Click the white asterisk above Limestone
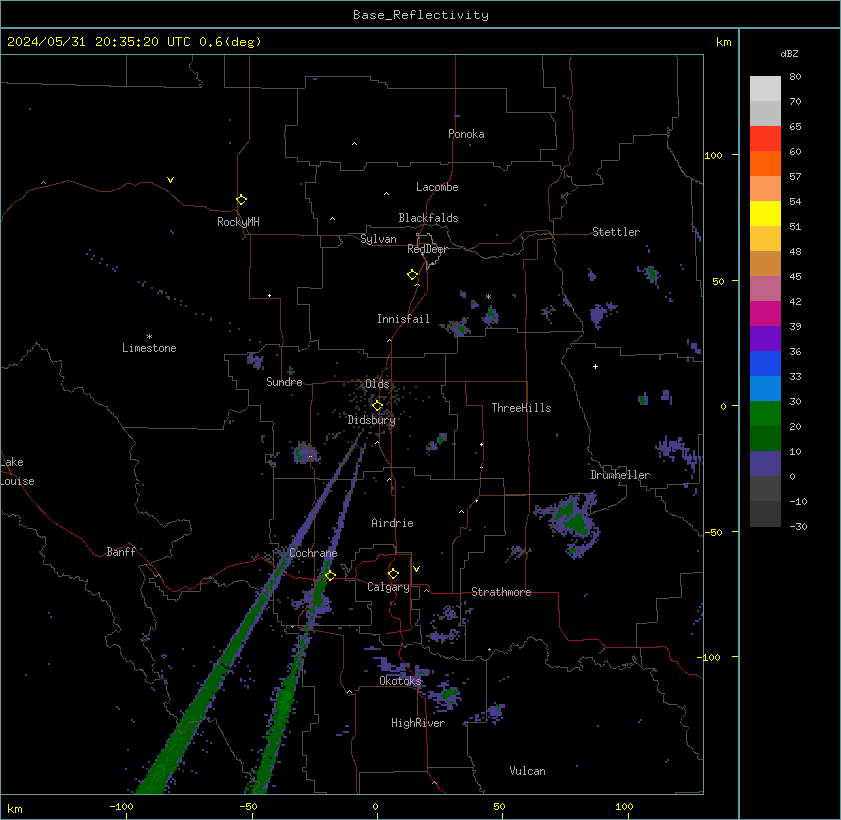 coord(149,337)
